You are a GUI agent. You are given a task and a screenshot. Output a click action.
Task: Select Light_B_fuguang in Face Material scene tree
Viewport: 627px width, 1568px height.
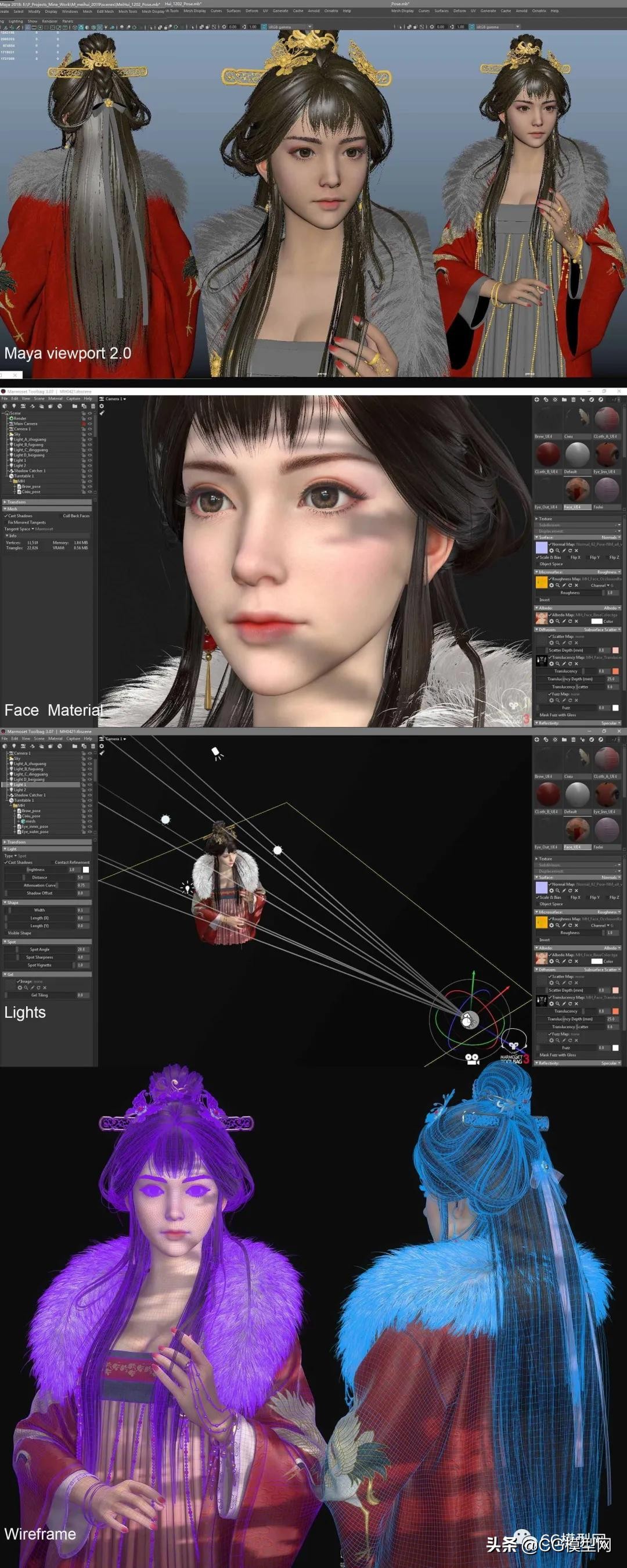pos(28,445)
